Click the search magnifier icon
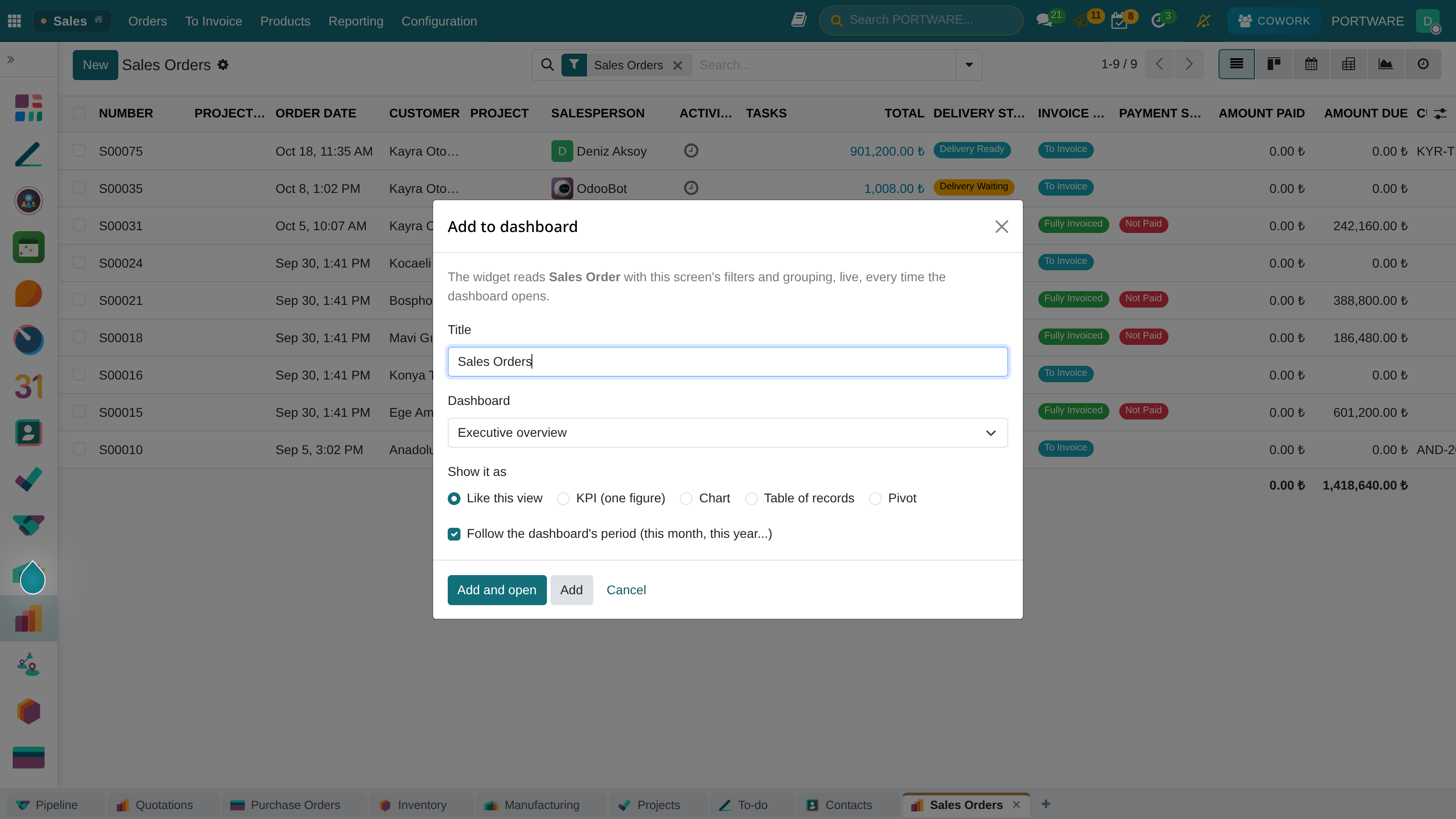Image resolution: width=1456 pixels, height=819 pixels. [546, 65]
